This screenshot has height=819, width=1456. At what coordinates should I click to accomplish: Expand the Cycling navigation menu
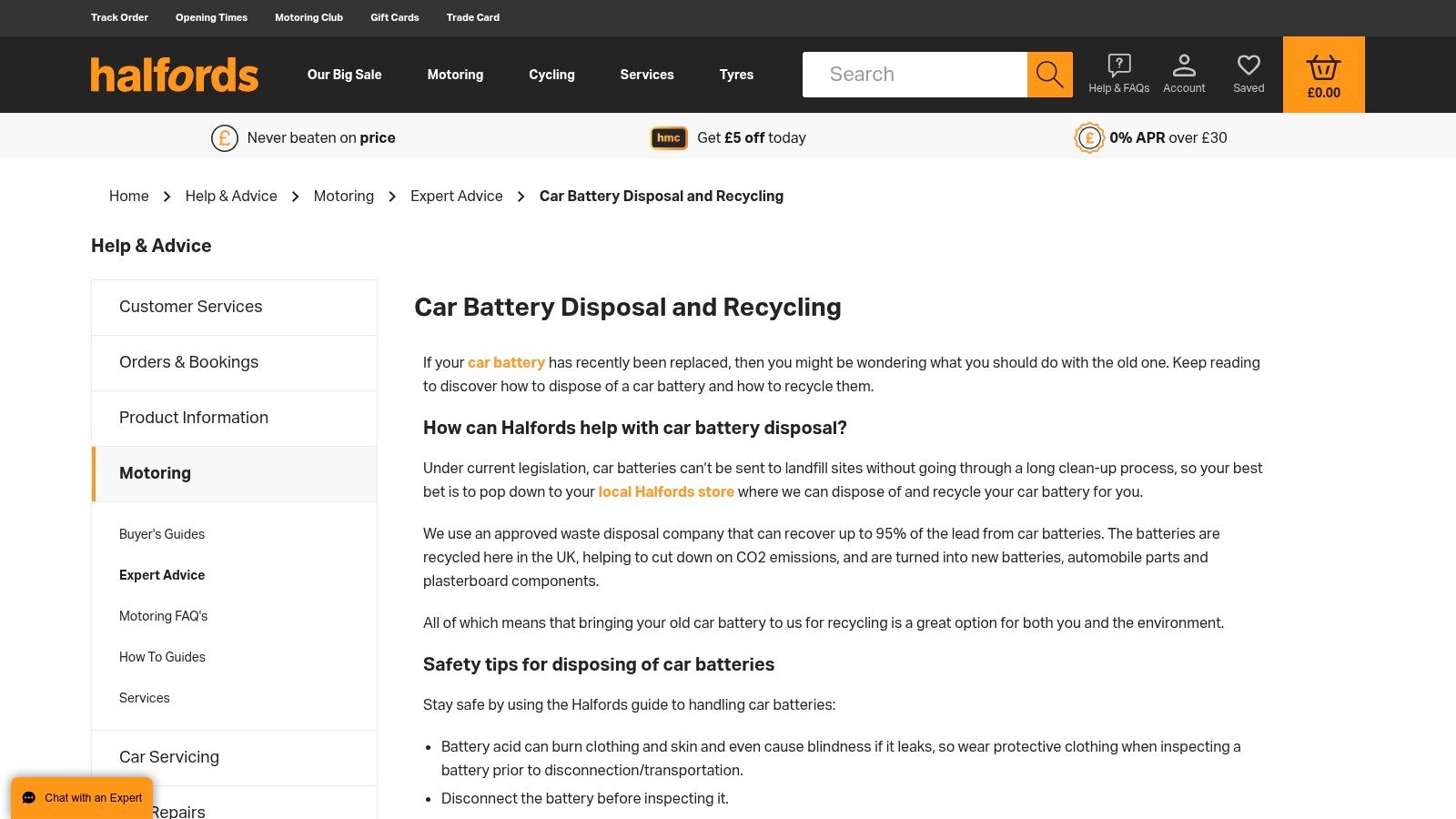tap(551, 74)
